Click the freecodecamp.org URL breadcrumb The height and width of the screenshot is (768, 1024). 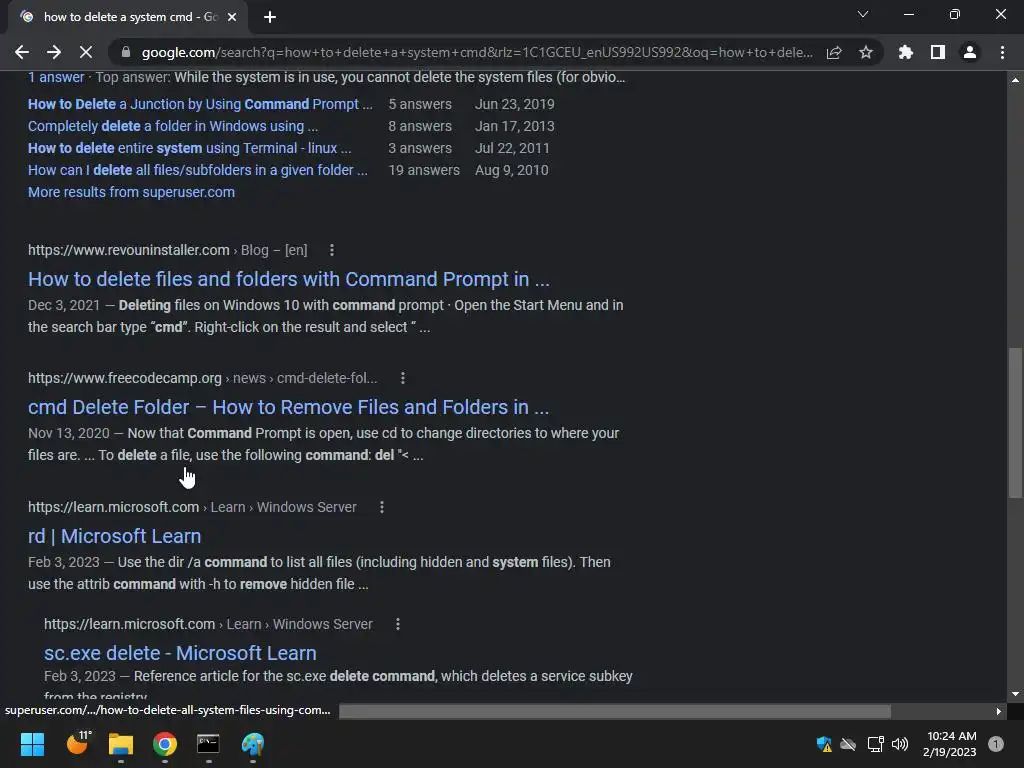click(x=202, y=378)
